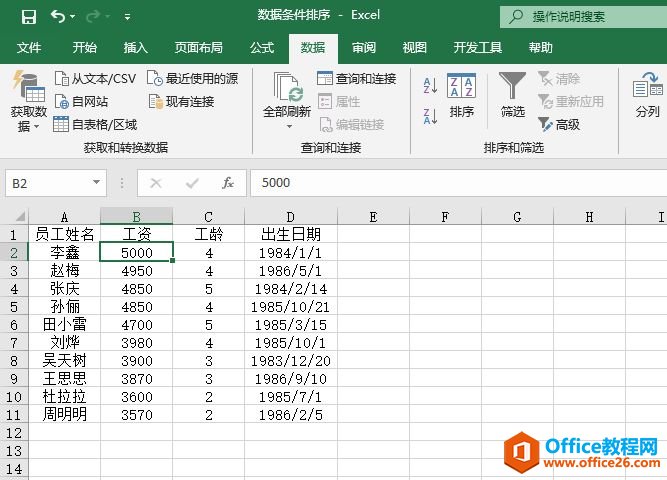This screenshot has width=667, height=480.
Task: Open Customize Quick Access Toolbar dropdown
Action: point(127,17)
